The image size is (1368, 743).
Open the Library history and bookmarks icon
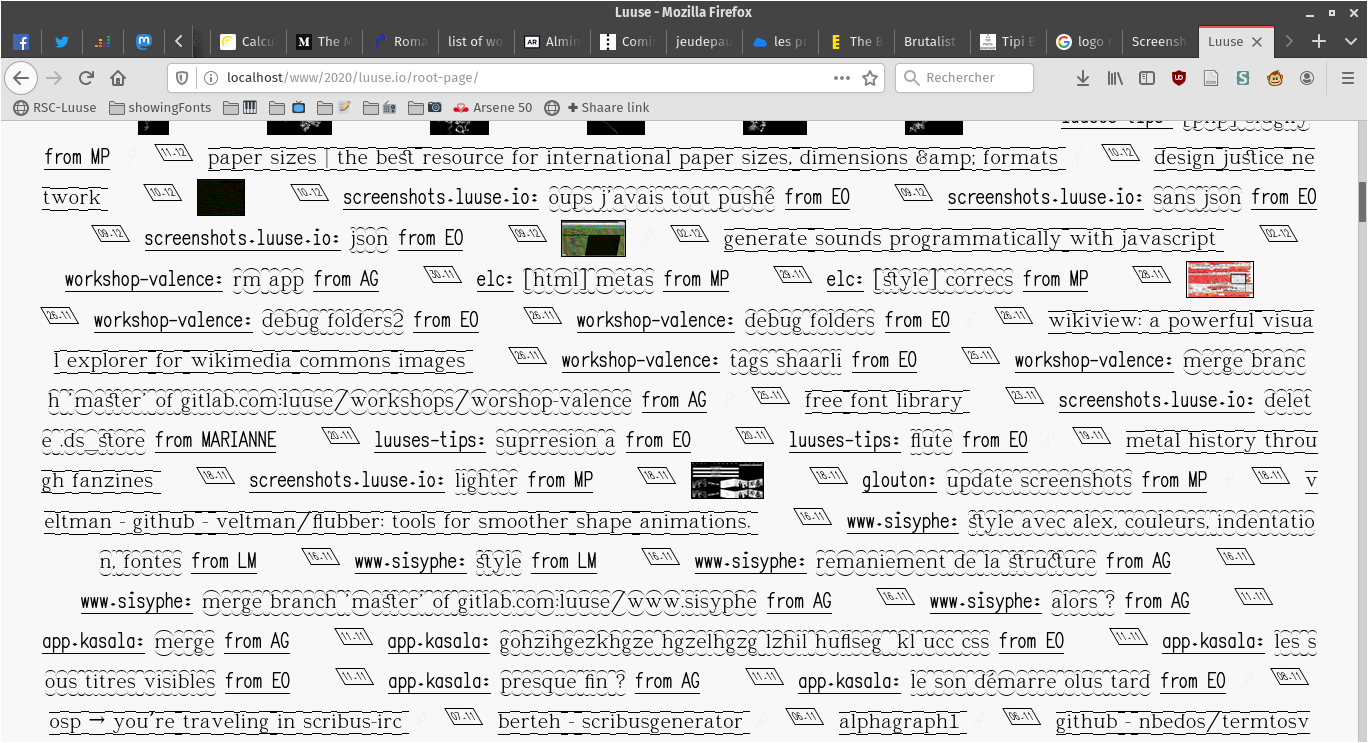click(1115, 78)
